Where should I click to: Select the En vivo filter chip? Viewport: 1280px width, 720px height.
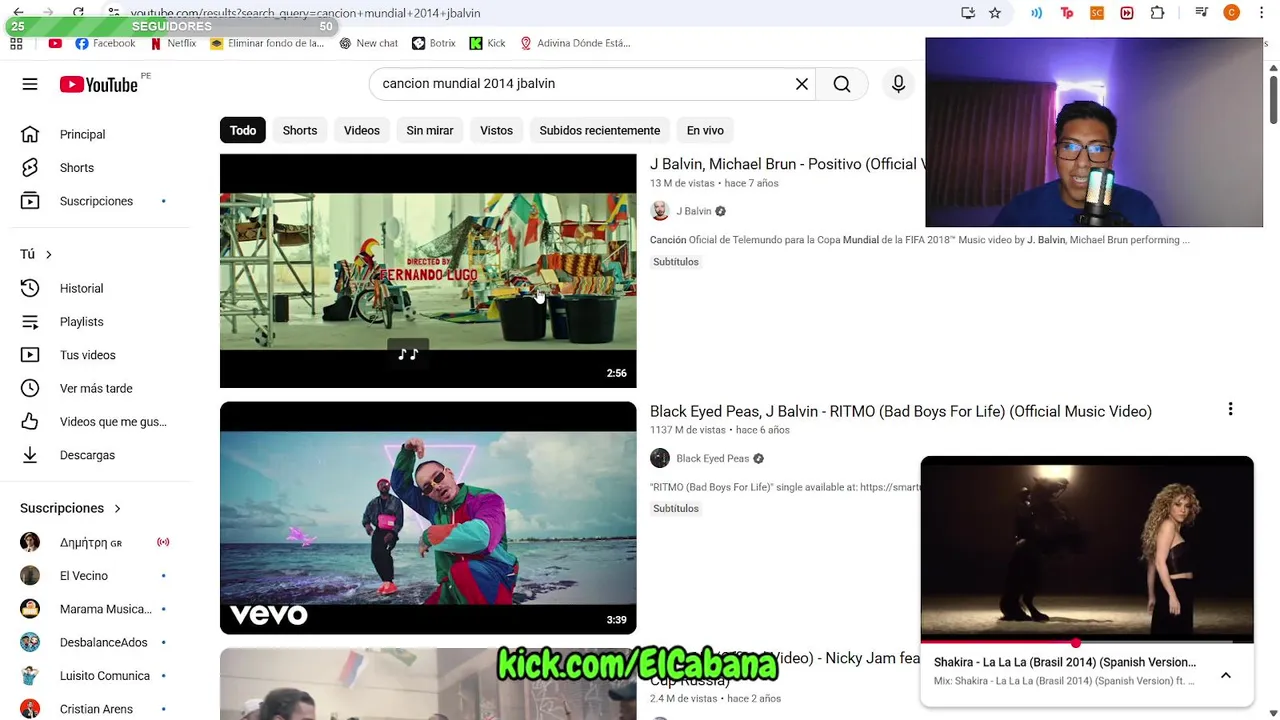(705, 130)
